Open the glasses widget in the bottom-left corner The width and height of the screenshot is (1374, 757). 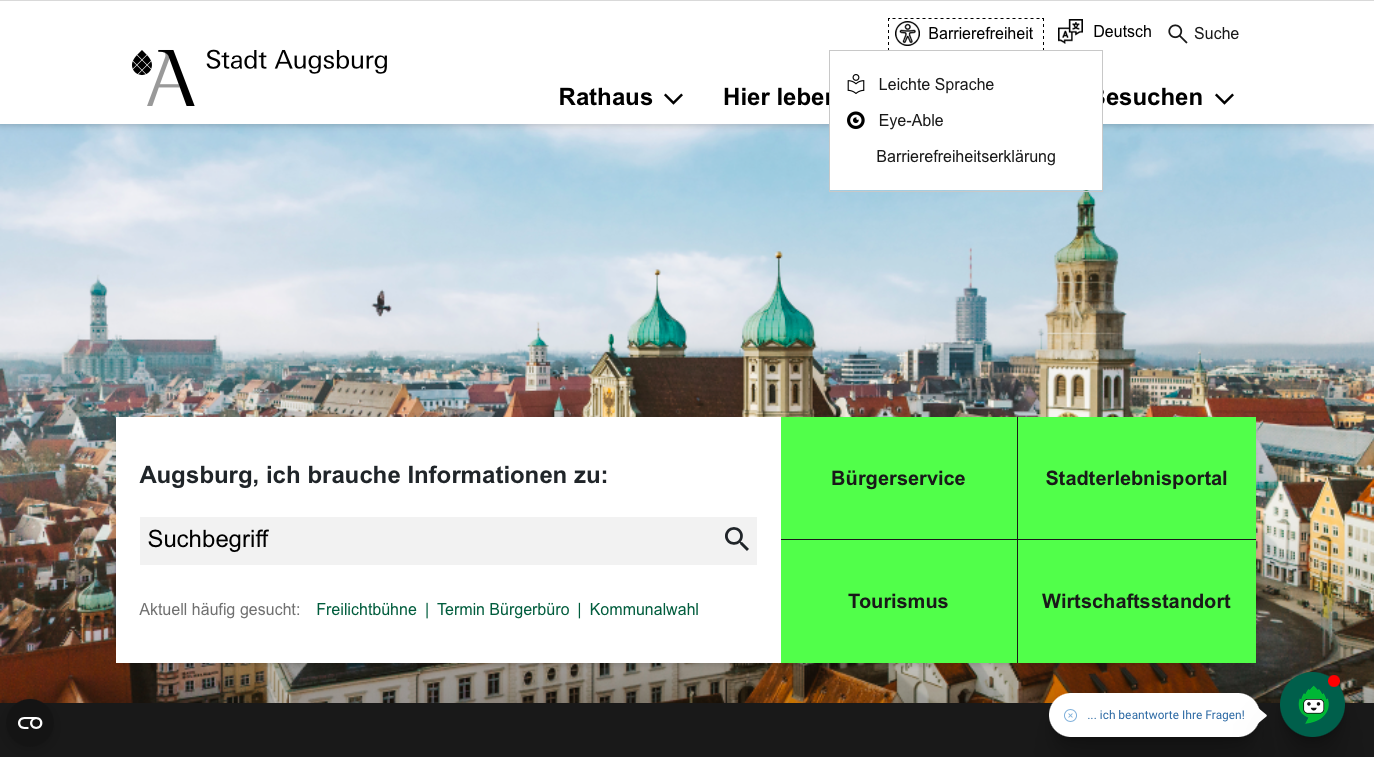pos(29,722)
